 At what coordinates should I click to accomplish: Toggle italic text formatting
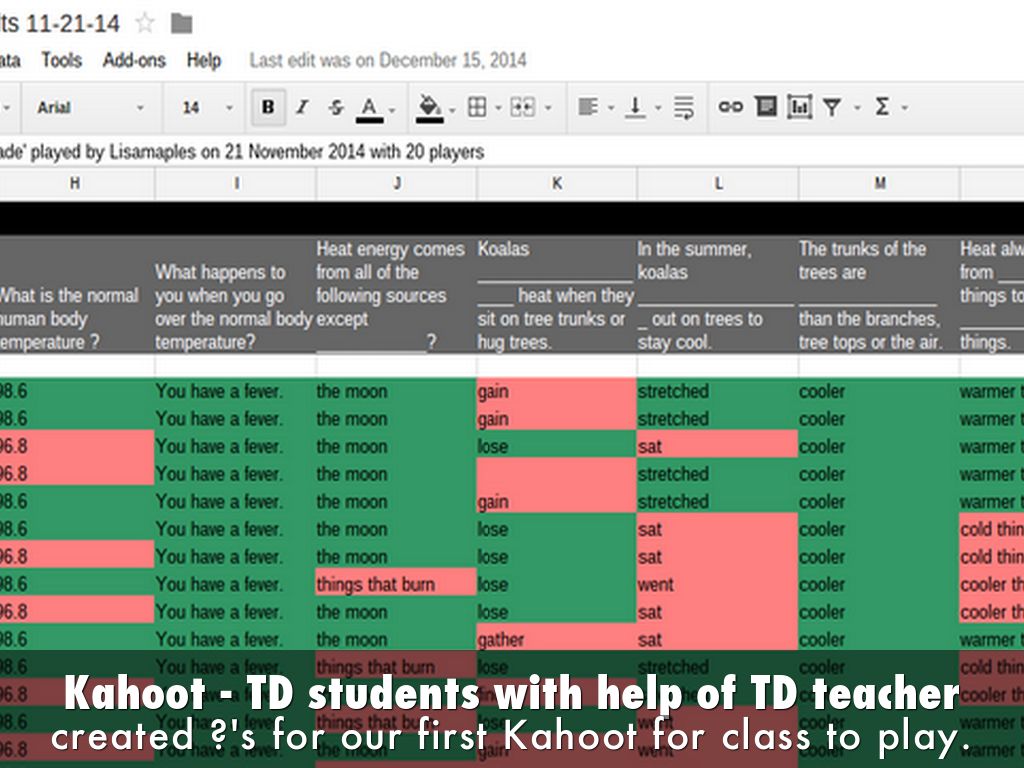(302, 107)
